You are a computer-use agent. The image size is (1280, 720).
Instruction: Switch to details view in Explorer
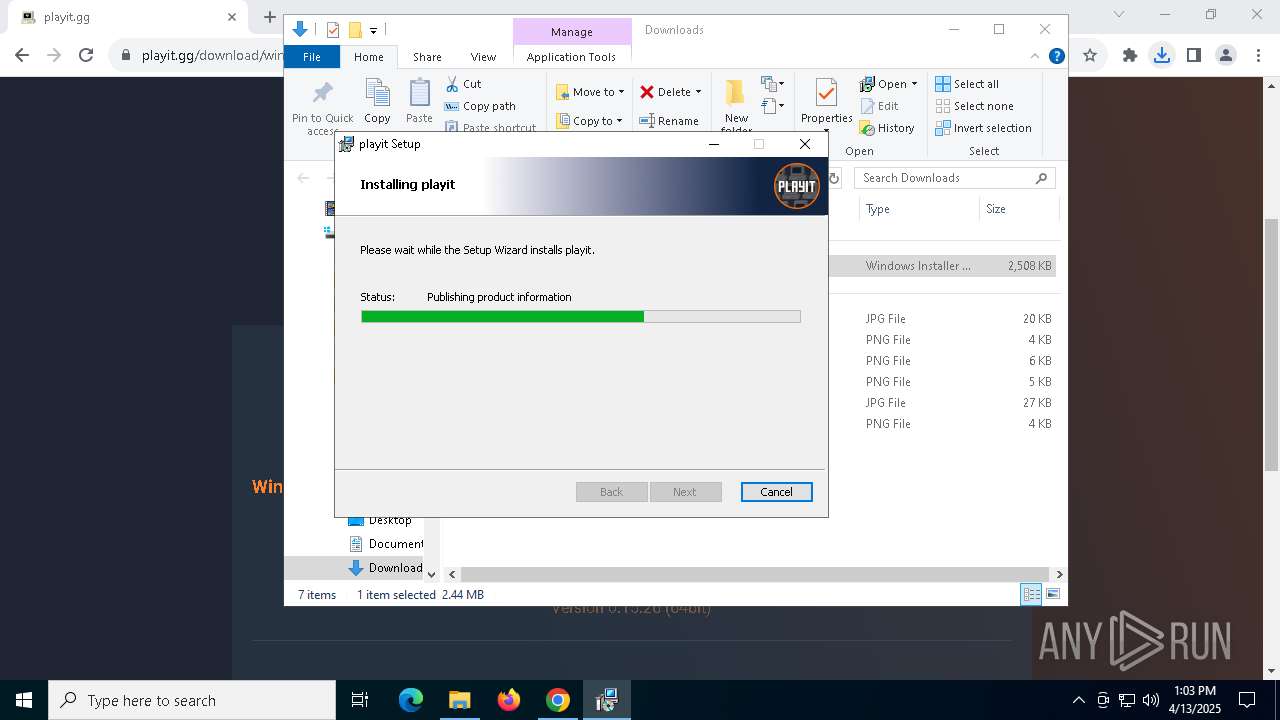coord(1031,594)
